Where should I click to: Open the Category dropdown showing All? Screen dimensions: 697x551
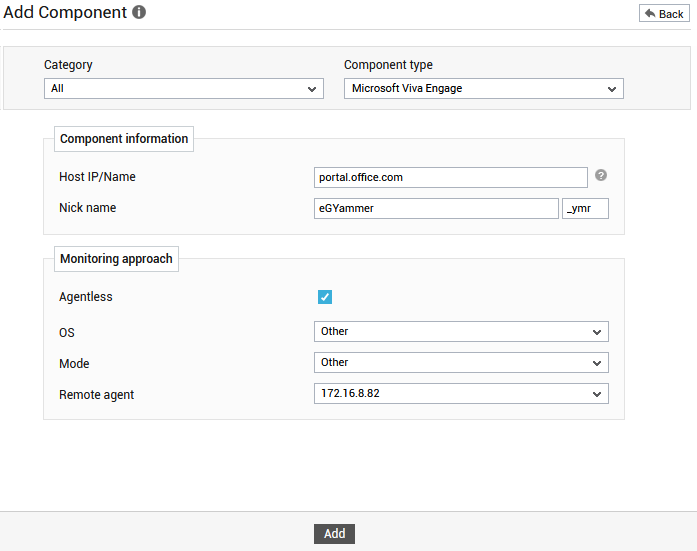[x=184, y=88]
